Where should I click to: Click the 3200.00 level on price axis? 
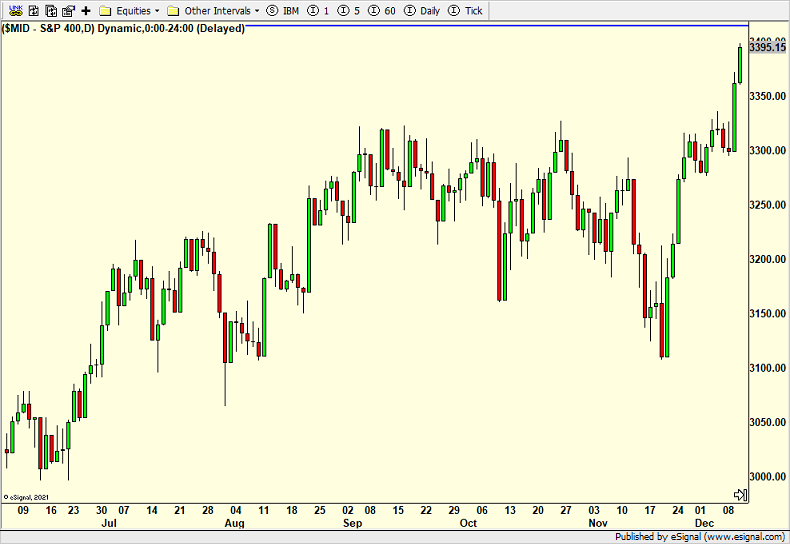click(x=766, y=259)
